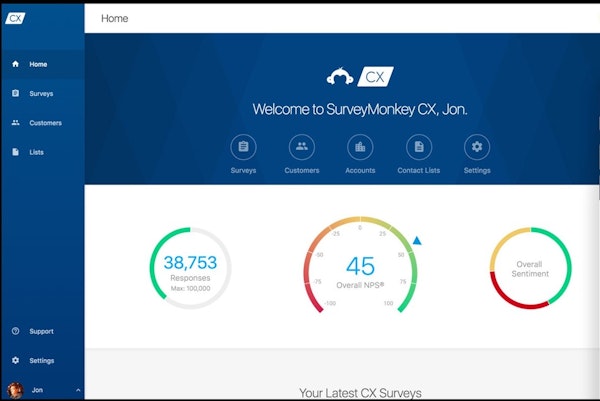Click the blue NPS marker triangle

point(417,240)
